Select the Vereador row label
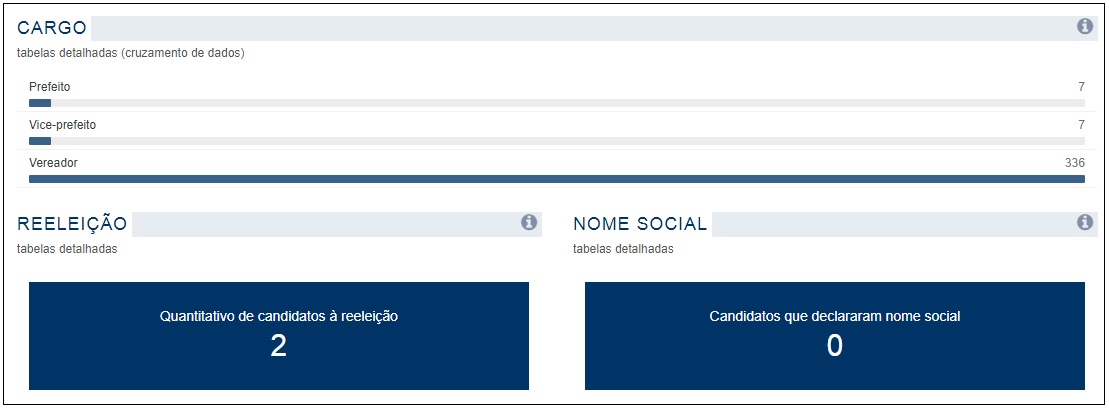Image resolution: width=1109 pixels, height=410 pixels. click(x=53, y=163)
